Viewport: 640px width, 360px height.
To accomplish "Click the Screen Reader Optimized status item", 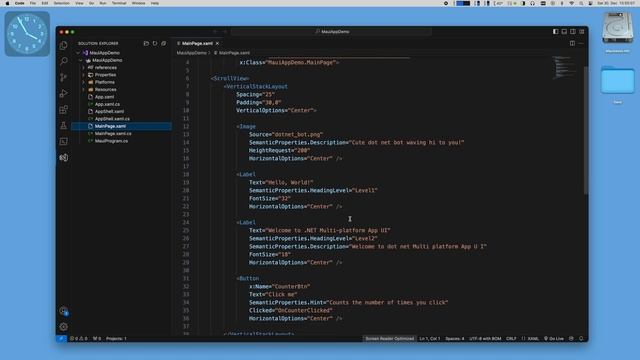I will click(x=389, y=338).
